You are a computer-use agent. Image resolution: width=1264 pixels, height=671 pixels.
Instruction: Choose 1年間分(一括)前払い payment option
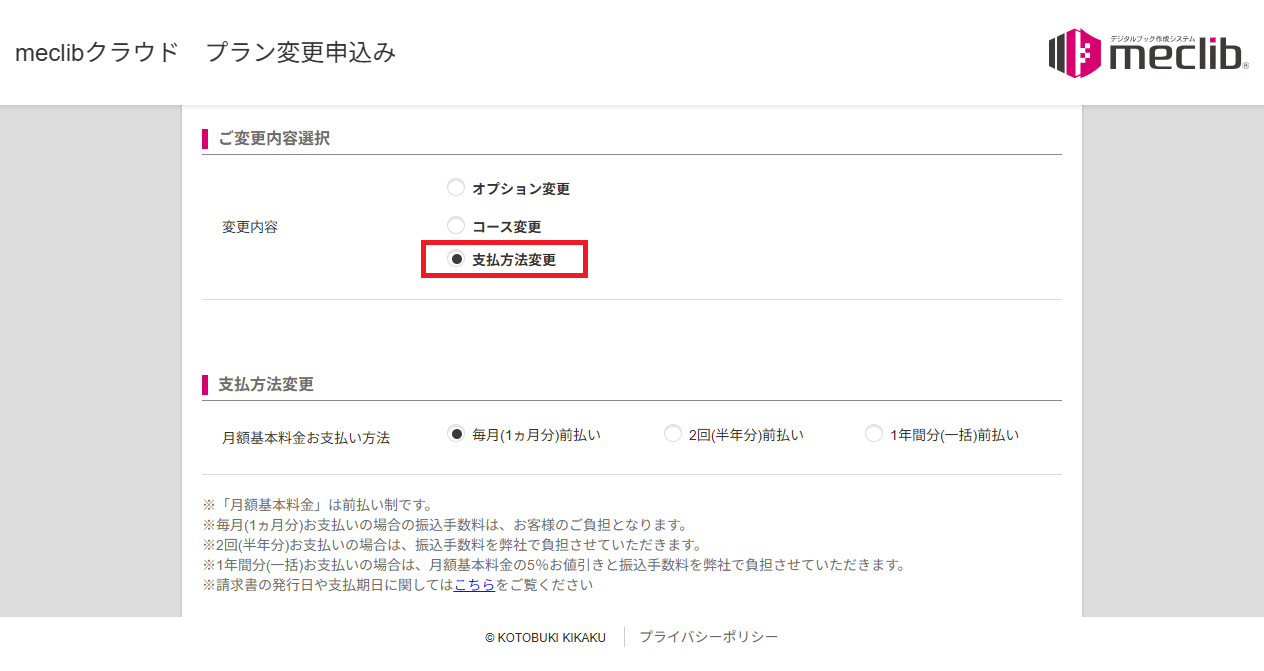coord(873,433)
